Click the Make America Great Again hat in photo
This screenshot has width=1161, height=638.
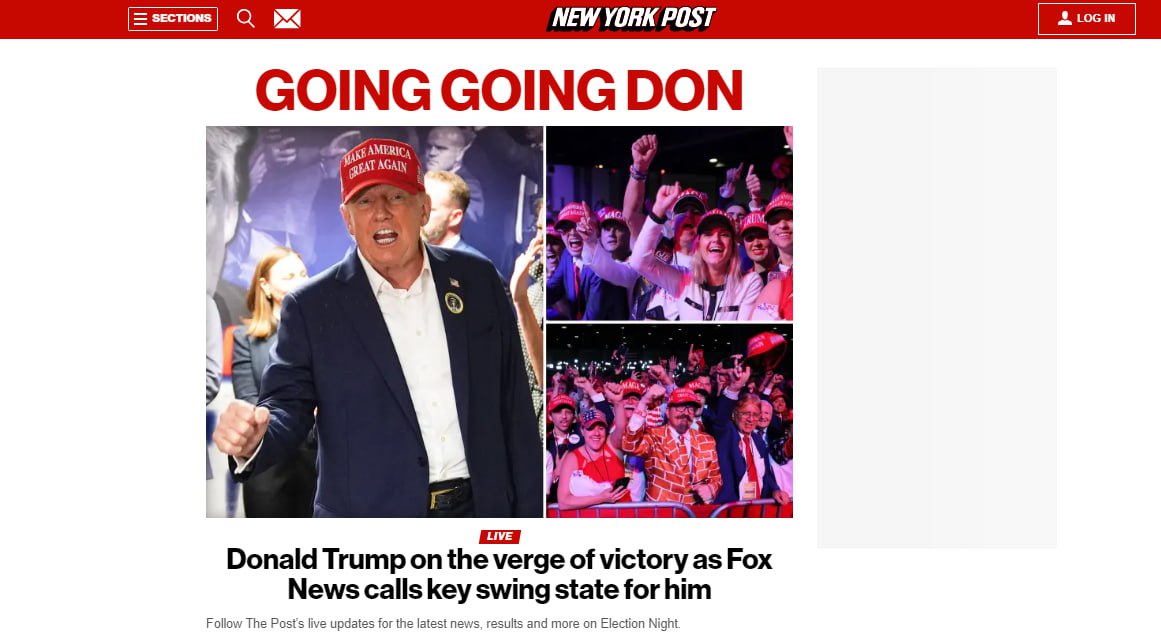click(381, 169)
